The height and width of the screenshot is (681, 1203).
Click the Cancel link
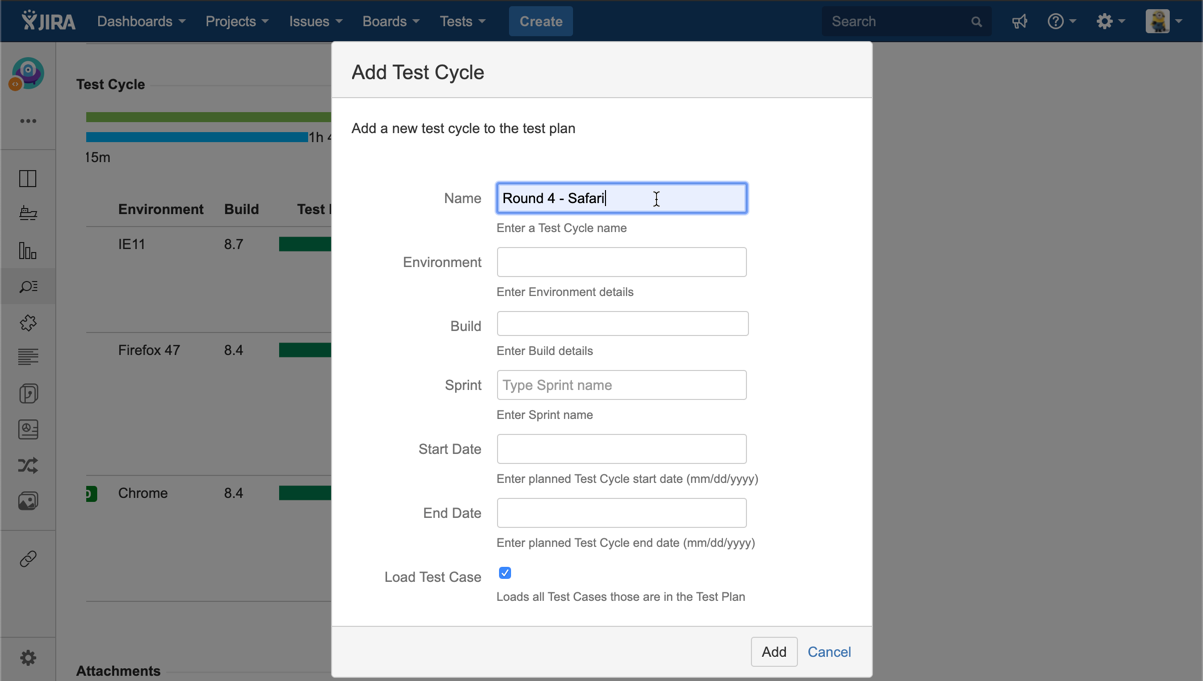[829, 652]
